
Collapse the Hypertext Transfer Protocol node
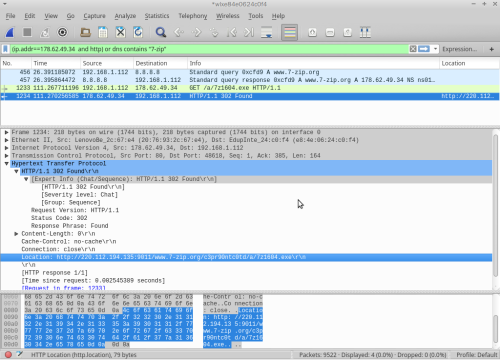point(6,163)
